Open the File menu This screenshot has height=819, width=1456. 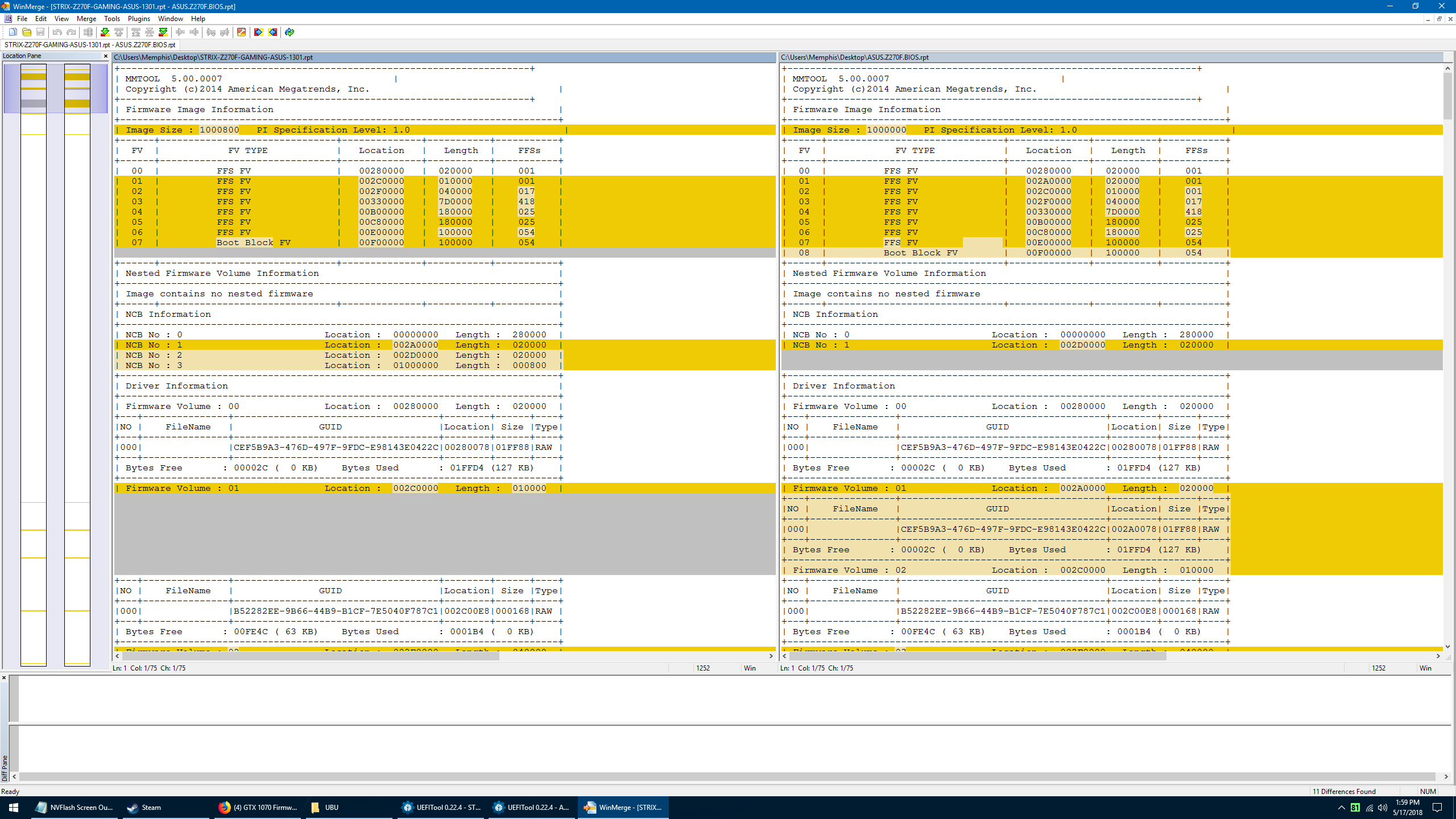pos(22,19)
